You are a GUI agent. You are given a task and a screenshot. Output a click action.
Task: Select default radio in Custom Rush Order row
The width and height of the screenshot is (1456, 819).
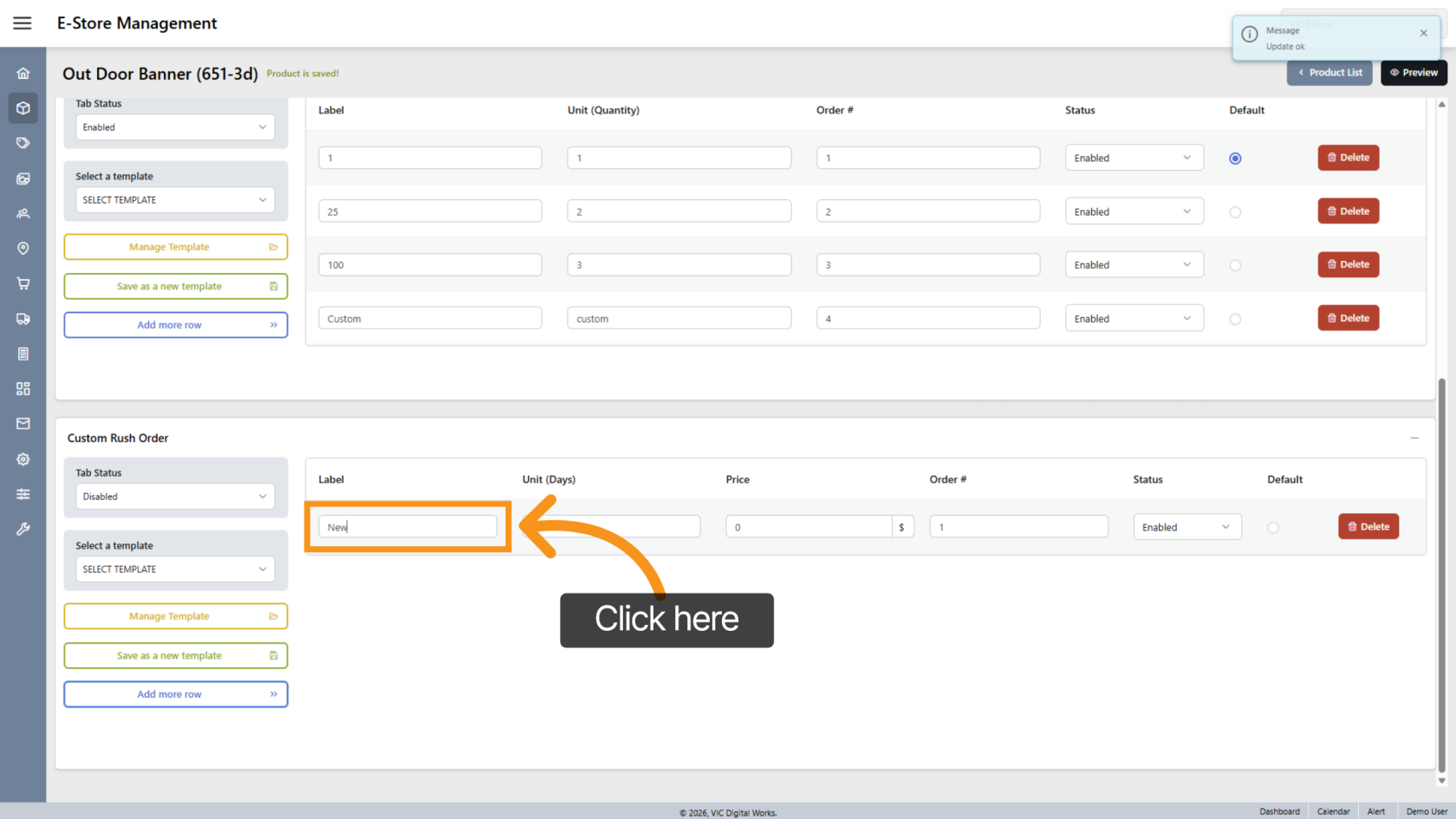pyautogui.click(x=1272, y=528)
